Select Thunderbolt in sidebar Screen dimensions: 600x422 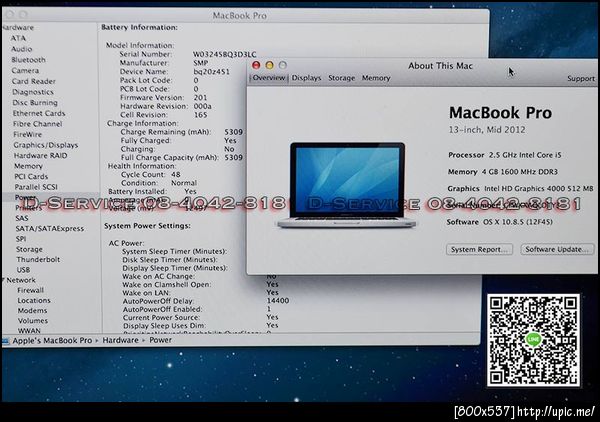pyautogui.click(x=38, y=259)
